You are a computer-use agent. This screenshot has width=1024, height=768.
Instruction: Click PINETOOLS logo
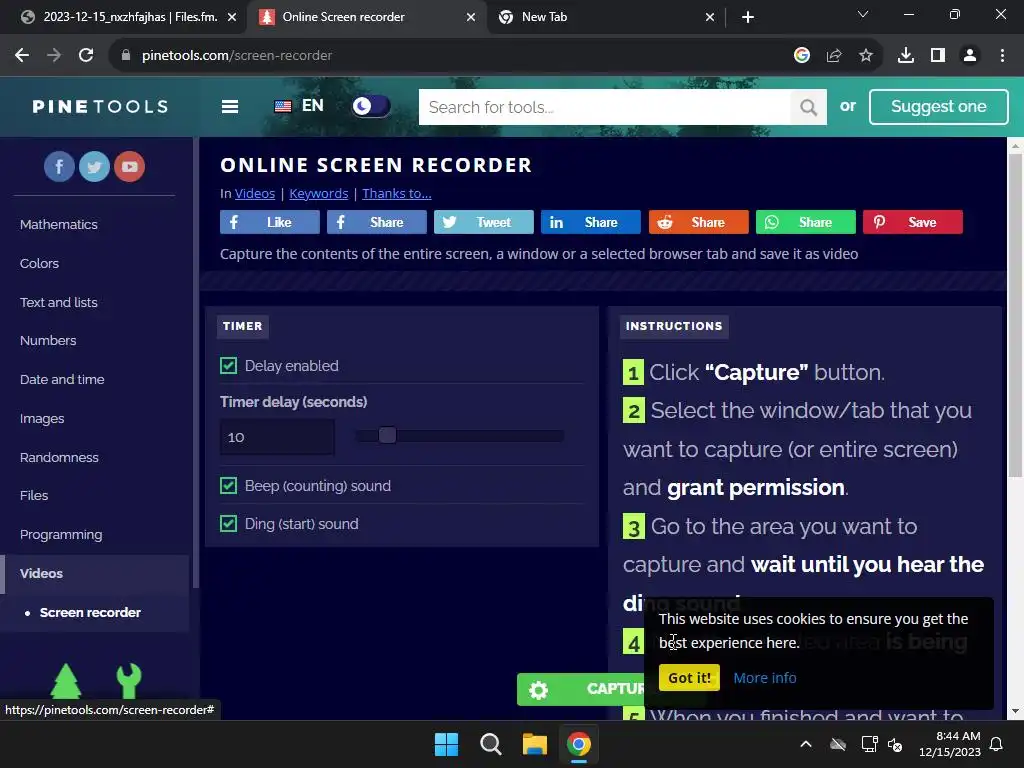tap(100, 106)
